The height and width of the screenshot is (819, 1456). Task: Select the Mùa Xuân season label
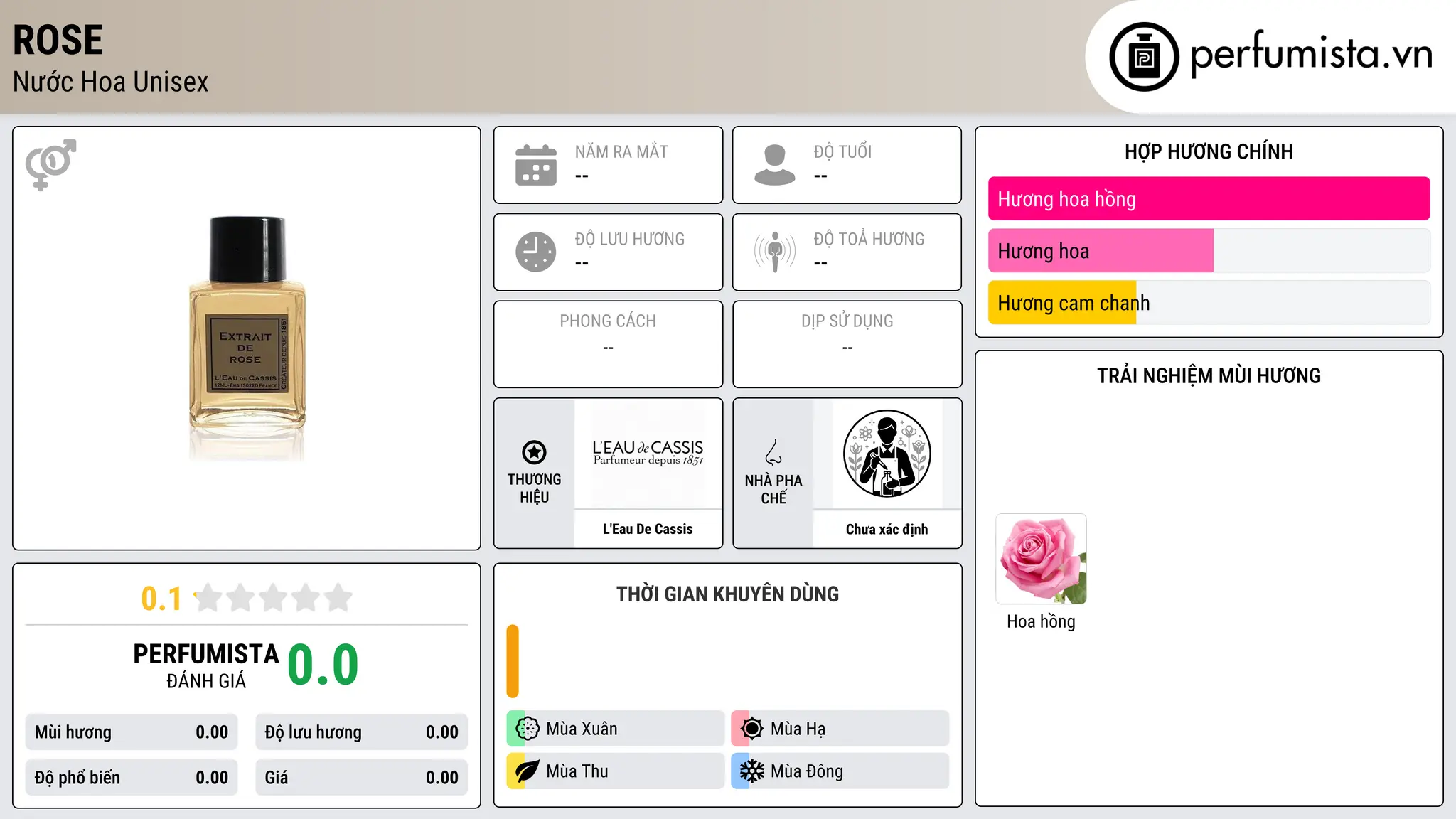tap(582, 729)
